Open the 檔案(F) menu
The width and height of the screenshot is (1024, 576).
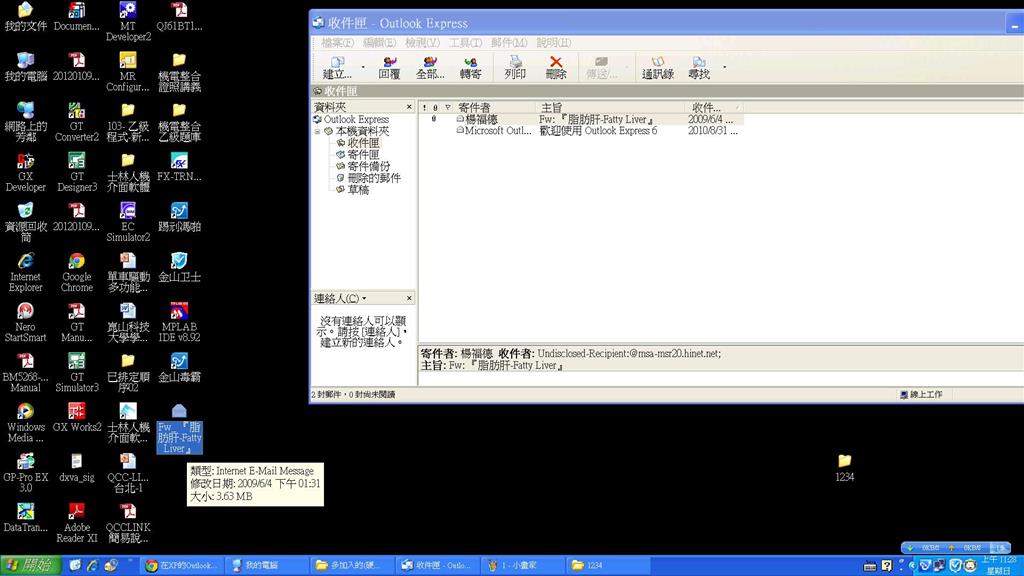(x=337, y=42)
